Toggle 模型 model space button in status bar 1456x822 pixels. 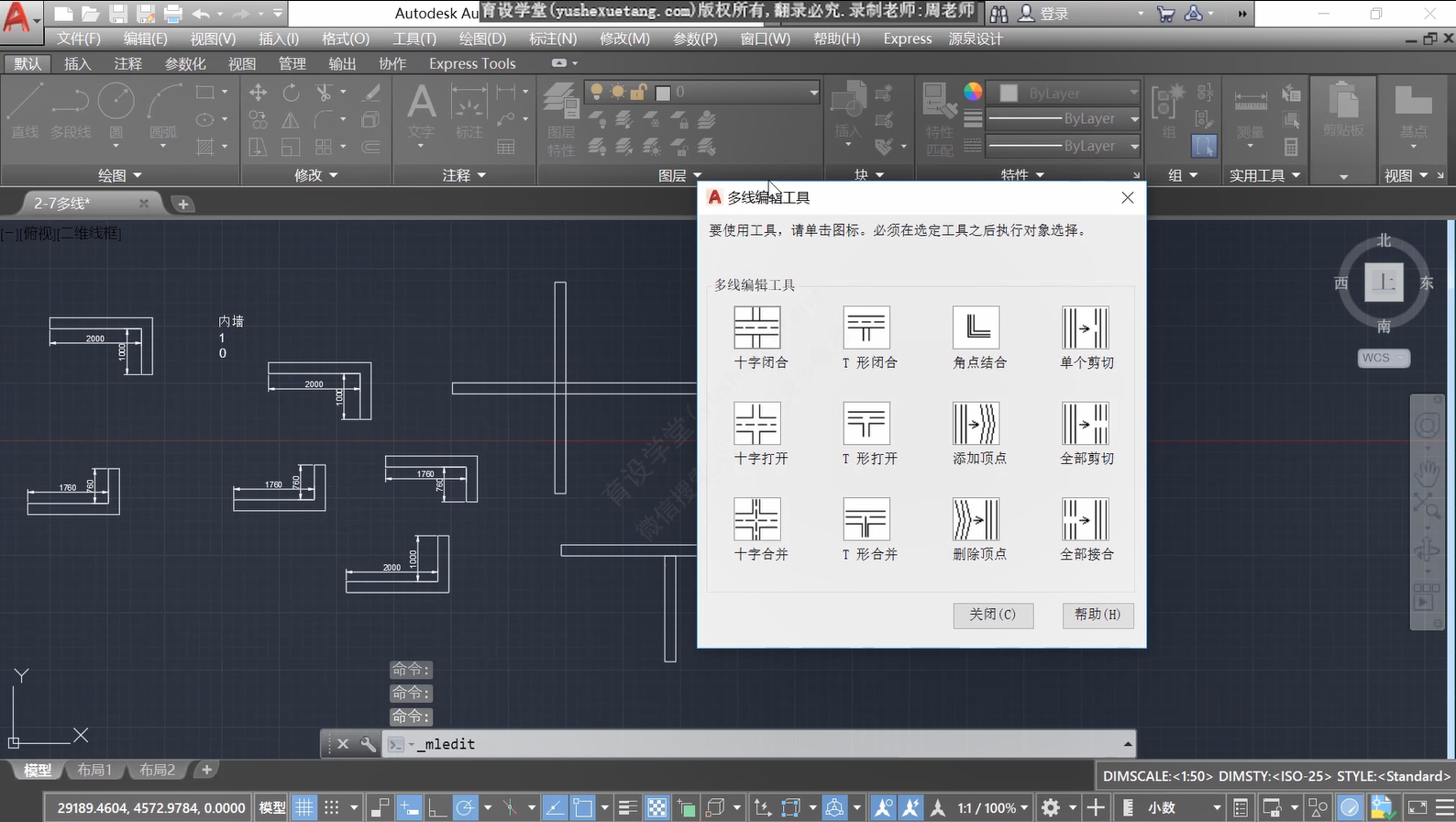tap(272, 807)
